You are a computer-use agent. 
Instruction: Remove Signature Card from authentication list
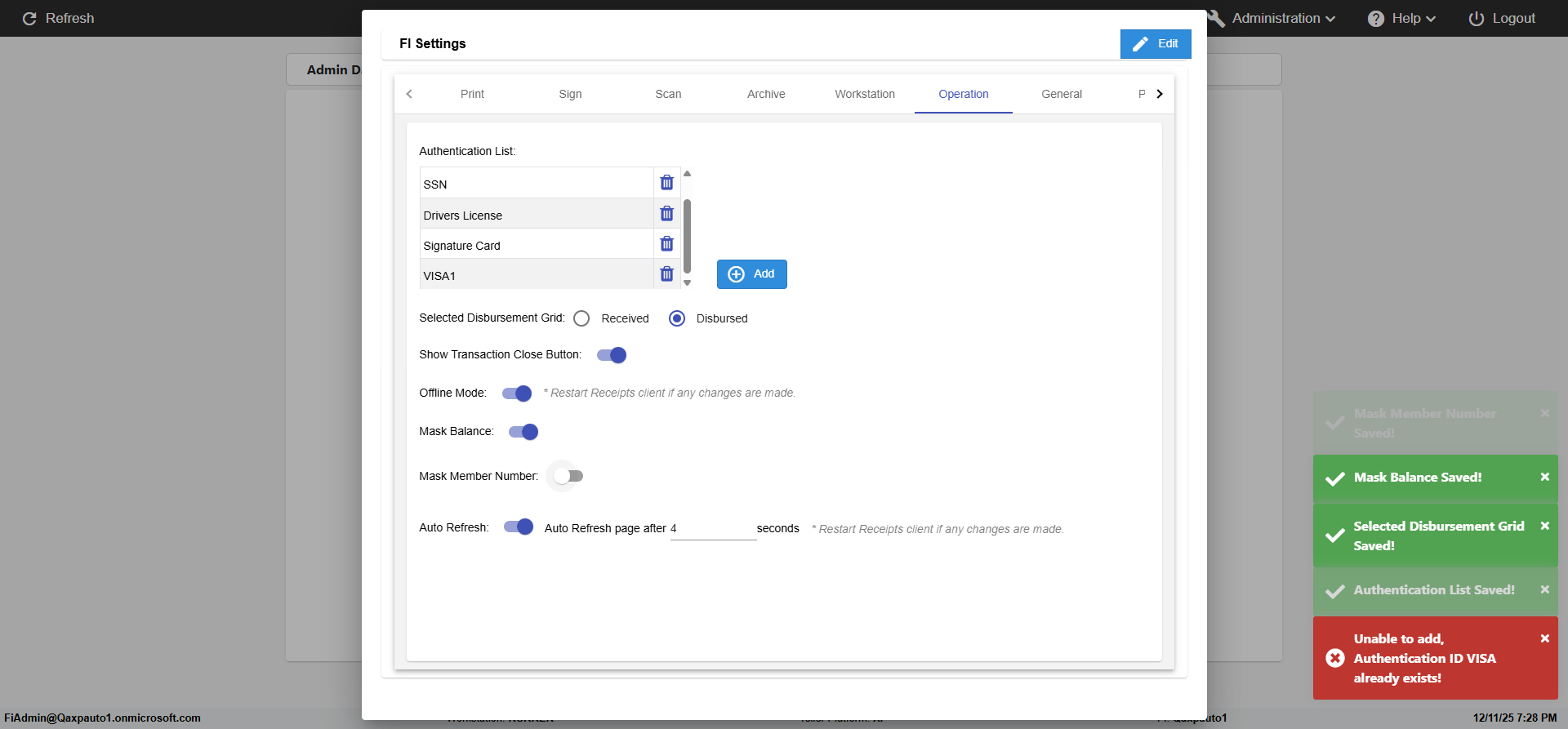666,244
